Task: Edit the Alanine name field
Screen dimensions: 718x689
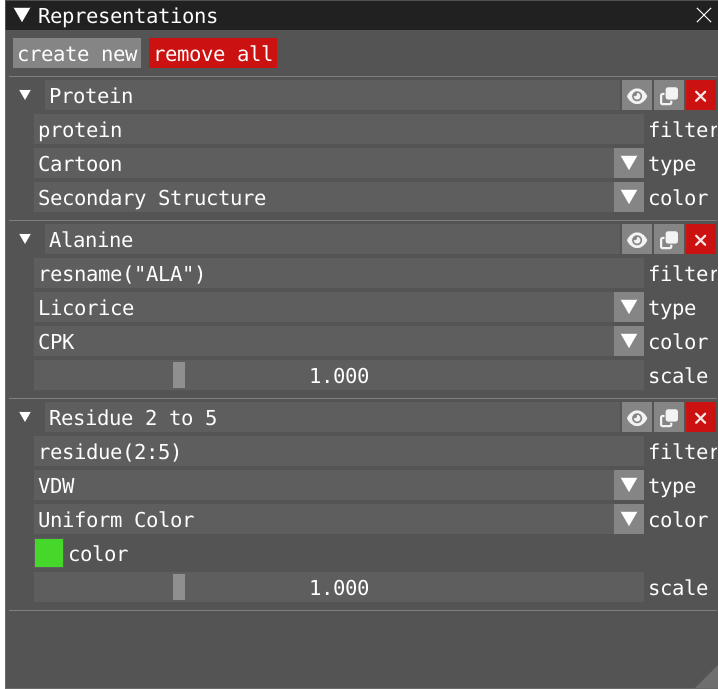Action: coord(332,239)
